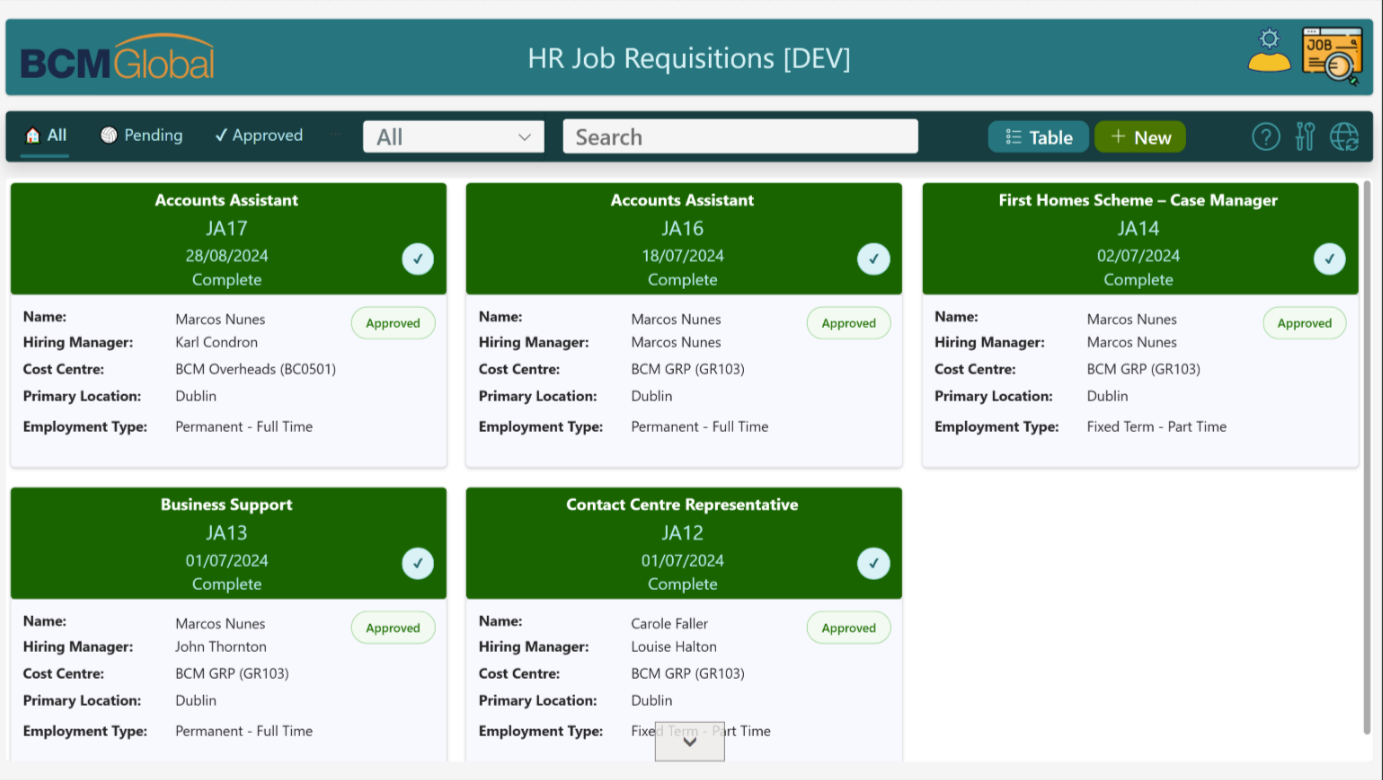Click the checkmark circle on JA13 card
The height and width of the screenshot is (780, 1383).
[x=418, y=563]
